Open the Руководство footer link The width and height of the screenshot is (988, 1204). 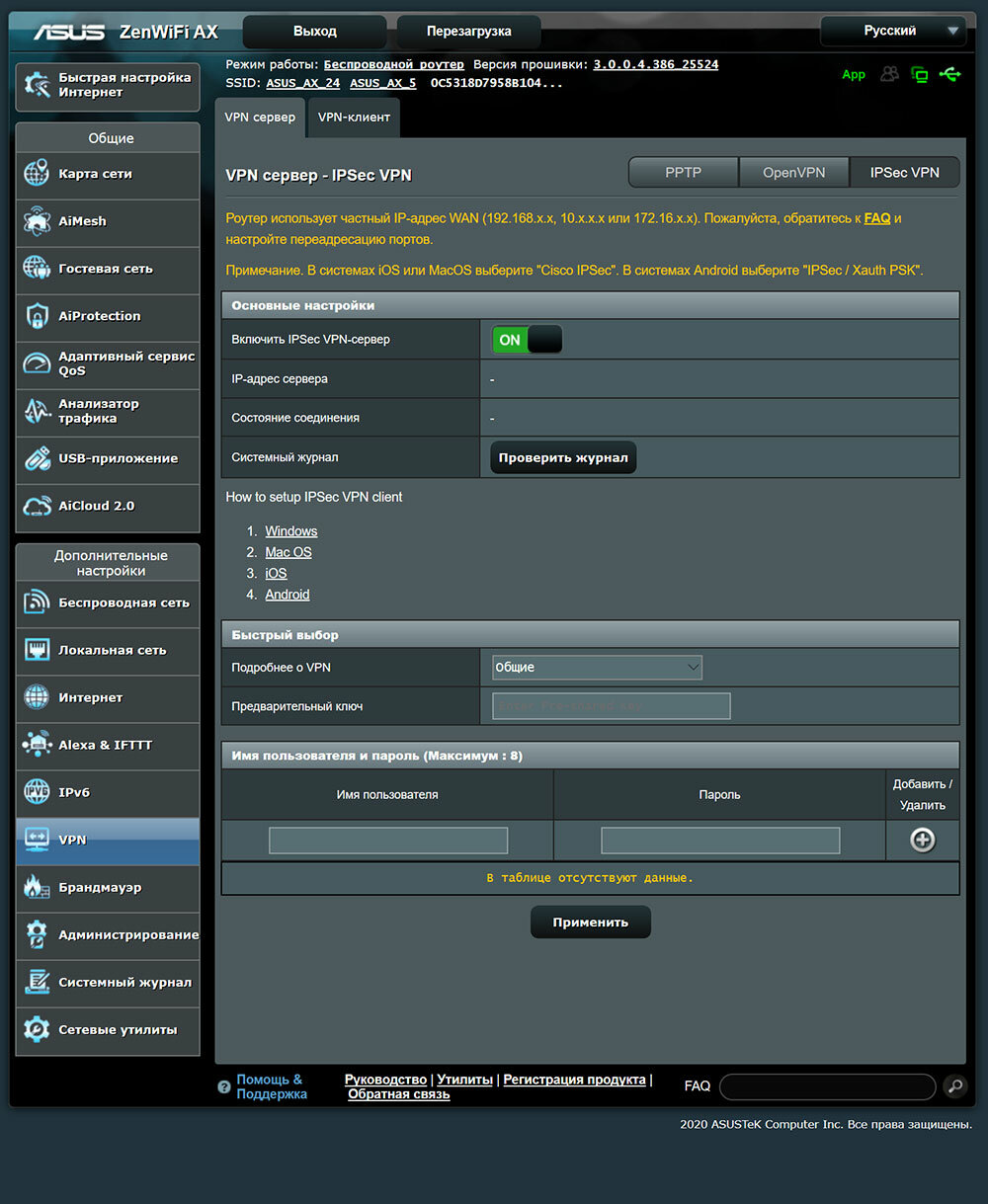click(385, 1080)
